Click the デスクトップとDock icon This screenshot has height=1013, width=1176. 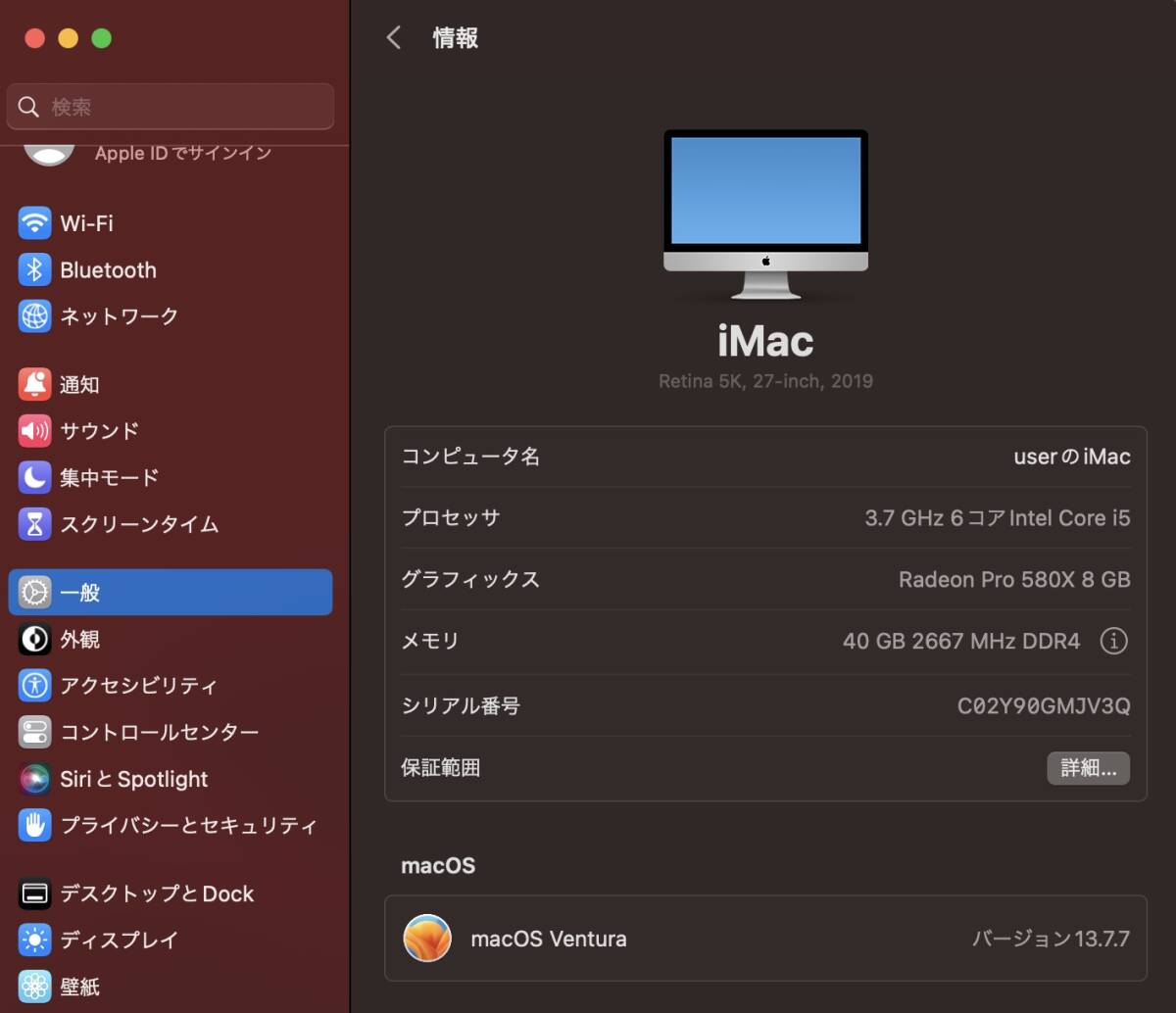click(x=34, y=893)
